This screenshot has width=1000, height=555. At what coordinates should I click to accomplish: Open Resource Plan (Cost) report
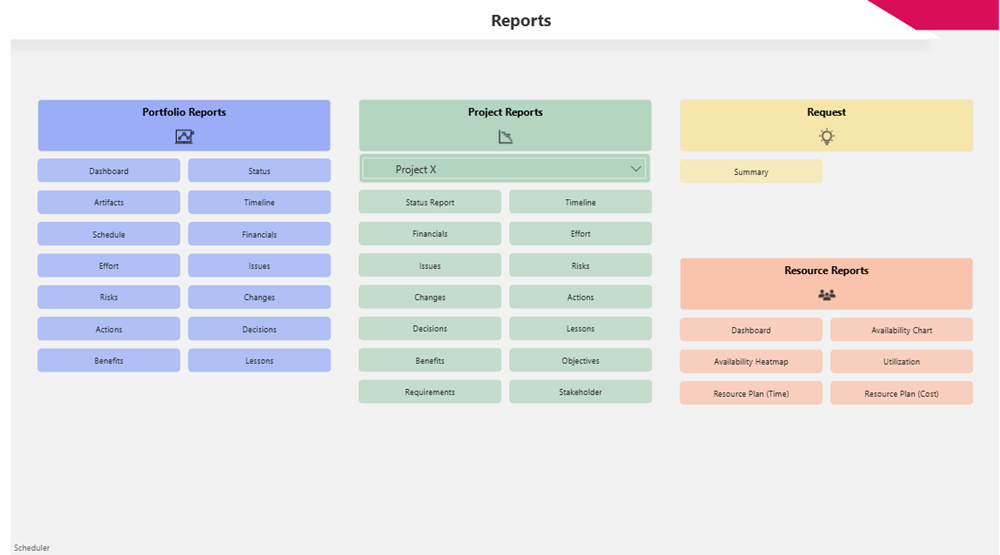901,393
